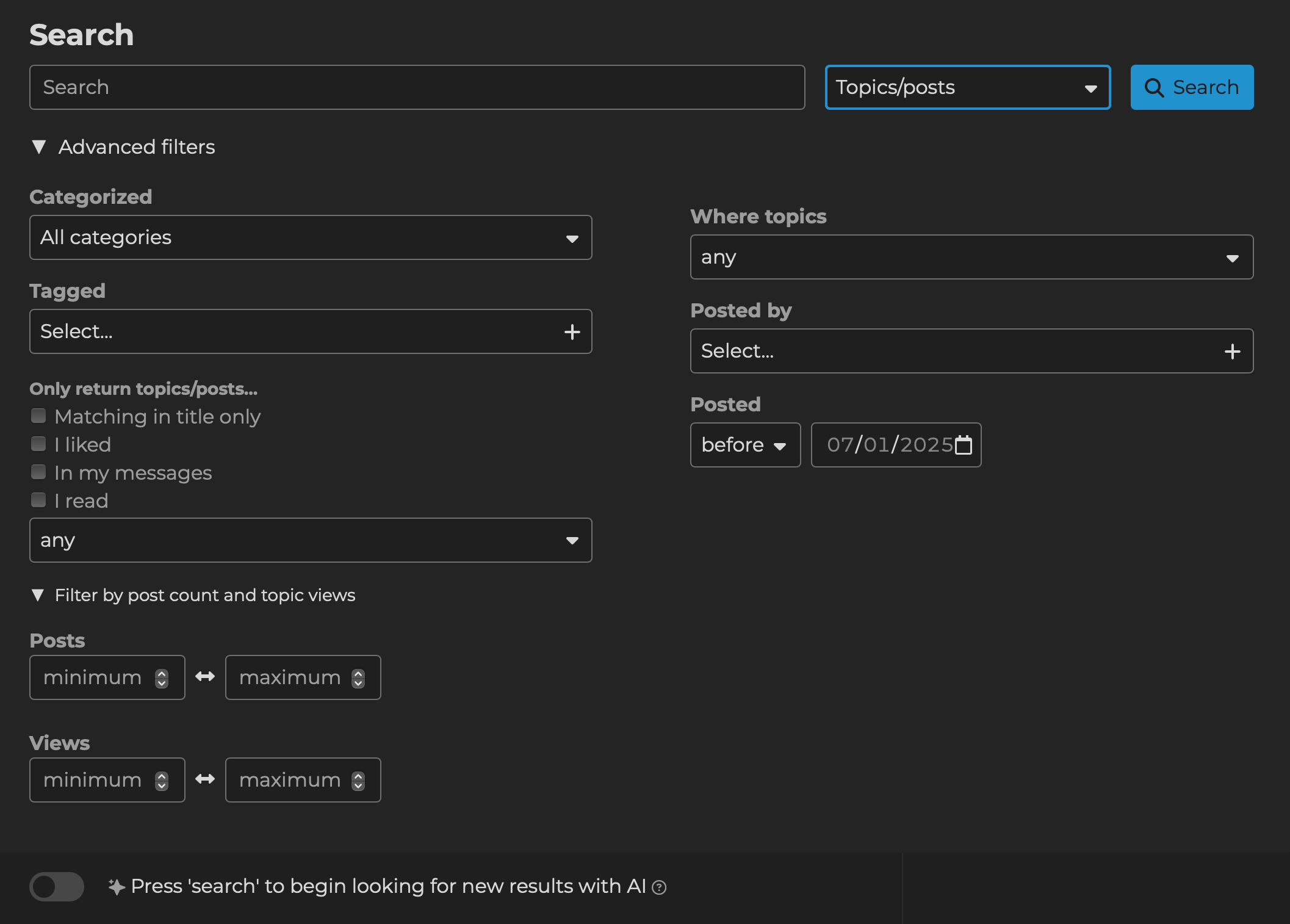The image size is (1290, 924).
Task: Tick the In my messages checkbox
Action: pyautogui.click(x=38, y=472)
